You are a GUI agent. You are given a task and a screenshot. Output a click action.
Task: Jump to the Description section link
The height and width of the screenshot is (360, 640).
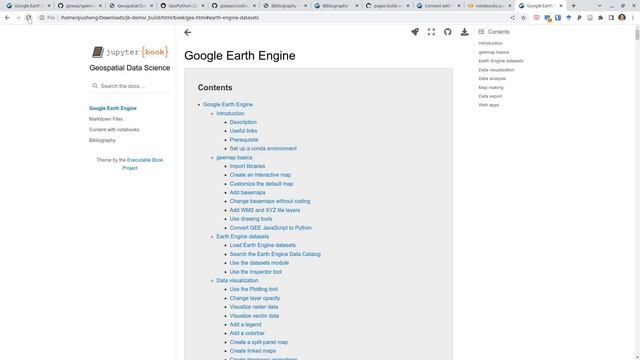tap(243, 122)
